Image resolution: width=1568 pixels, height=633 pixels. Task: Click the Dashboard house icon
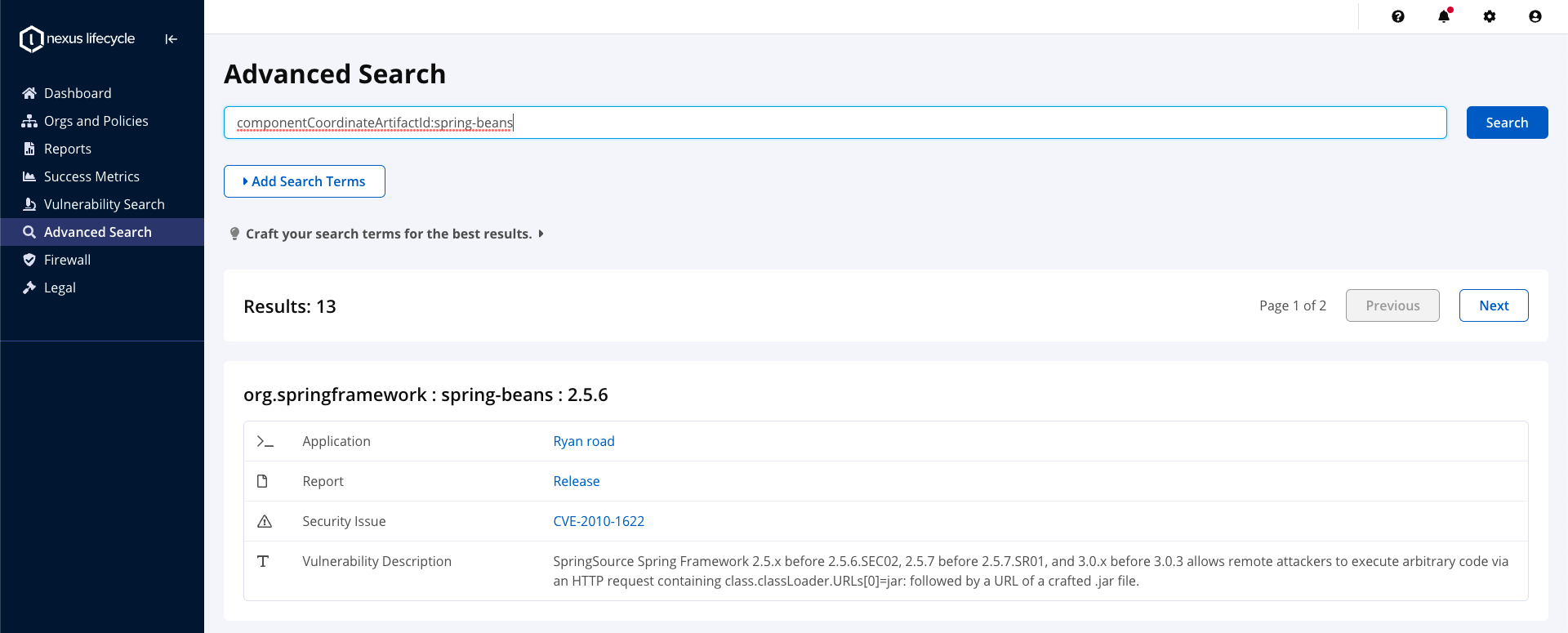tap(29, 93)
